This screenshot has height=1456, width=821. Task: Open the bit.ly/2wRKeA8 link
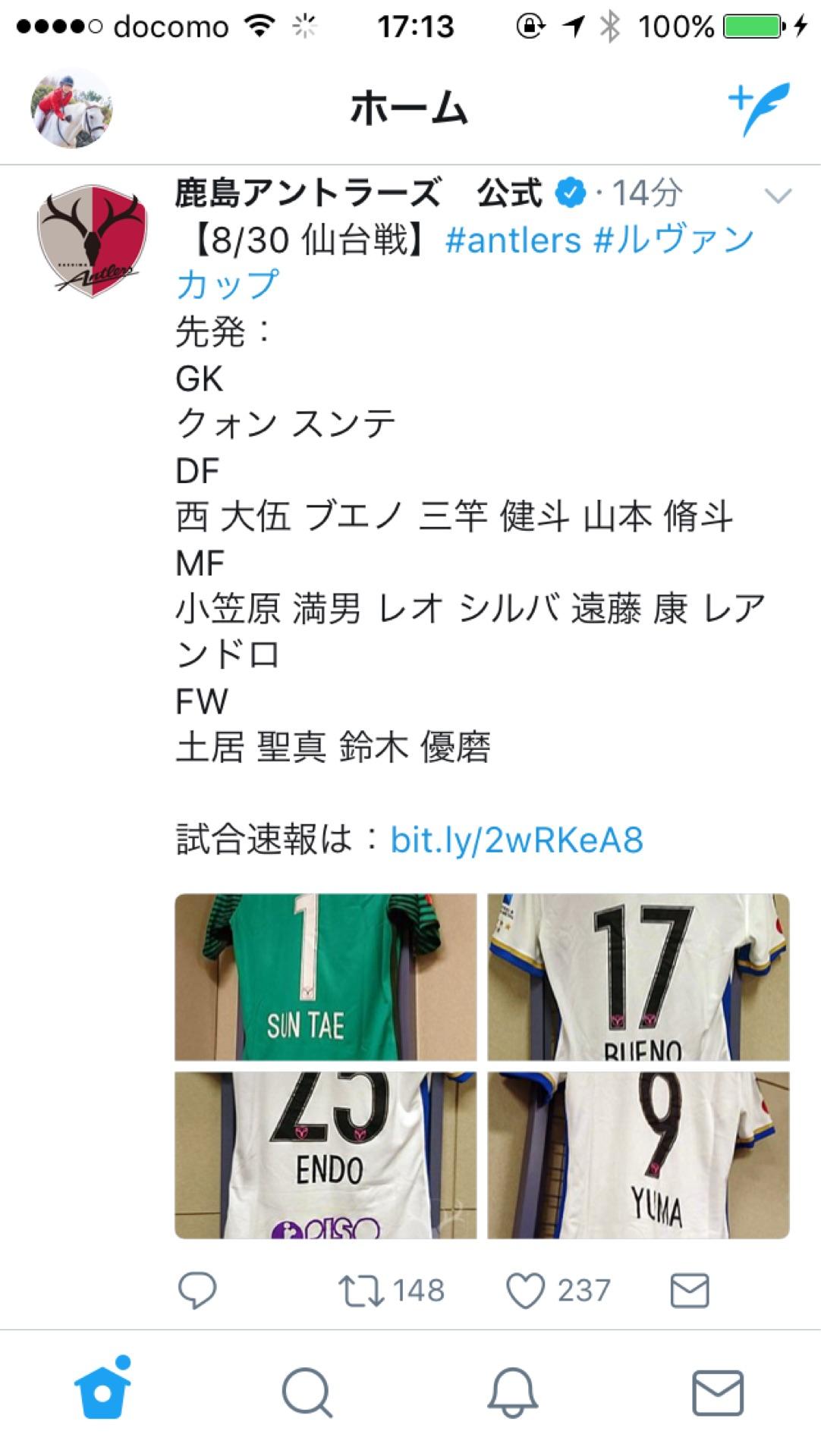tap(517, 839)
